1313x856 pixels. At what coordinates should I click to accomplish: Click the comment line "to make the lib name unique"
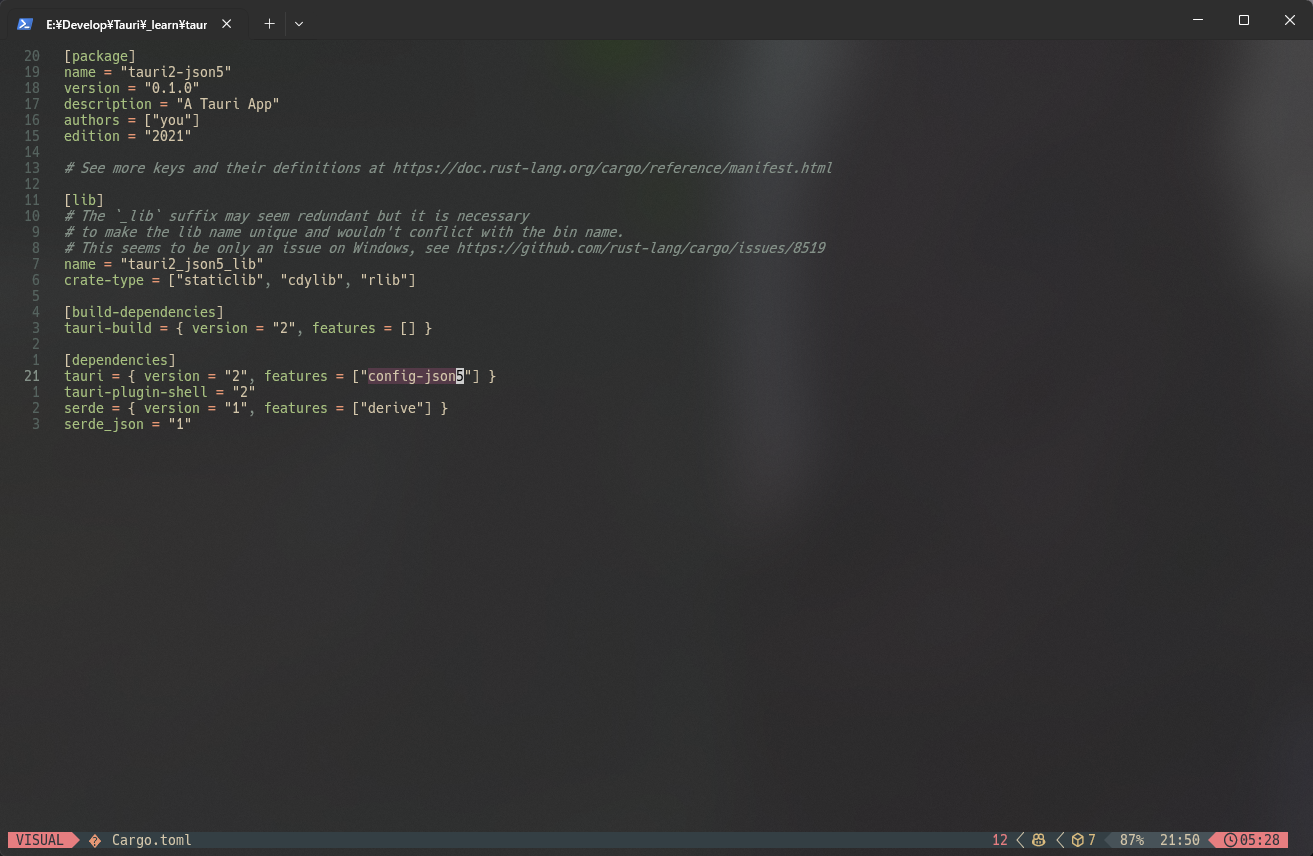pyautogui.click(x=344, y=232)
